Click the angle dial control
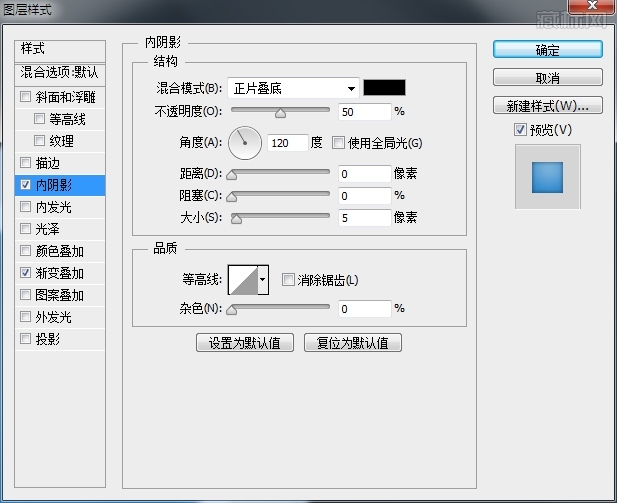617x503 pixels. click(245, 143)
